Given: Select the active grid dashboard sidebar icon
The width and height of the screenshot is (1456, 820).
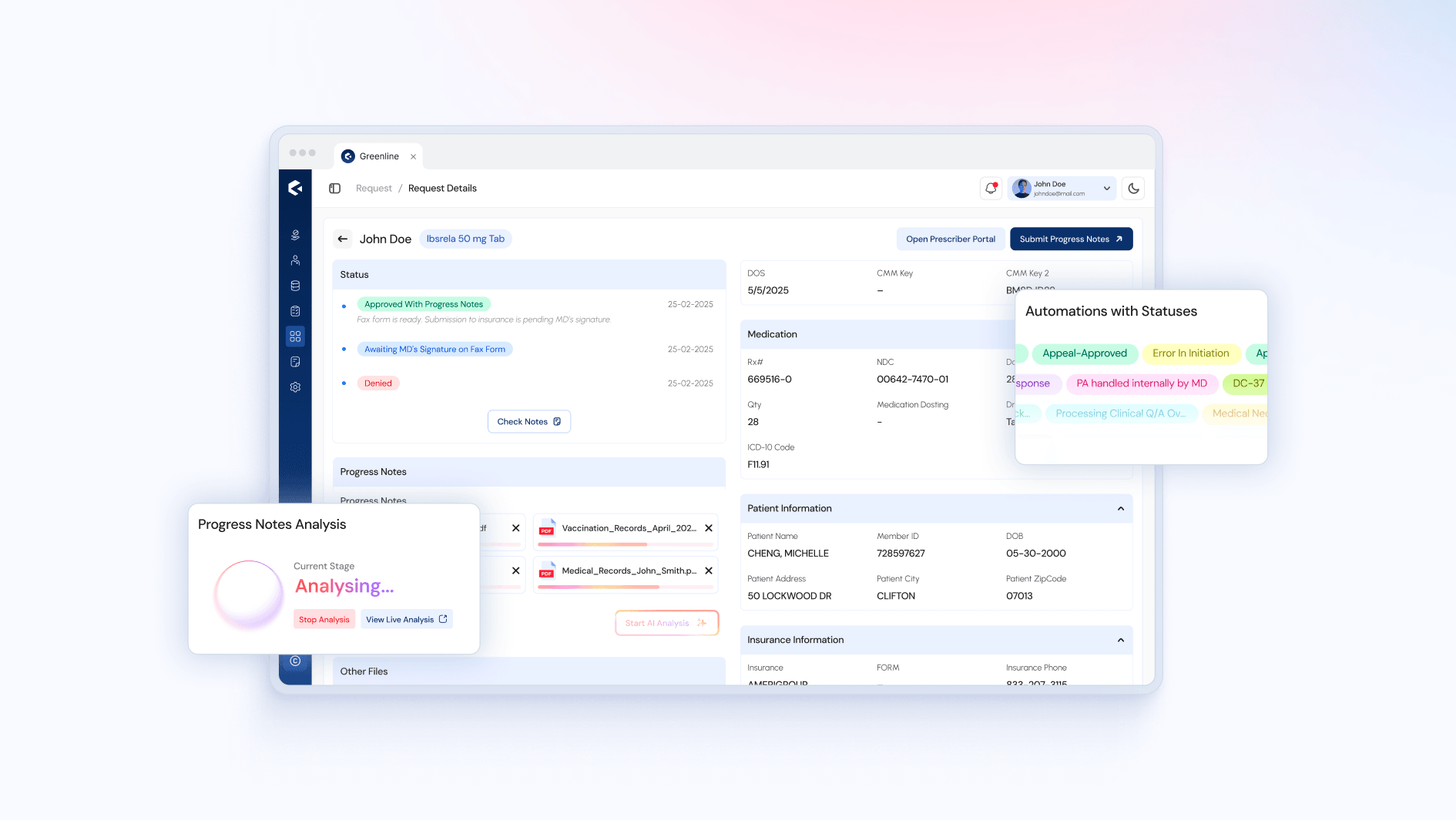Looking at the screenshot, I should point(295,336).
